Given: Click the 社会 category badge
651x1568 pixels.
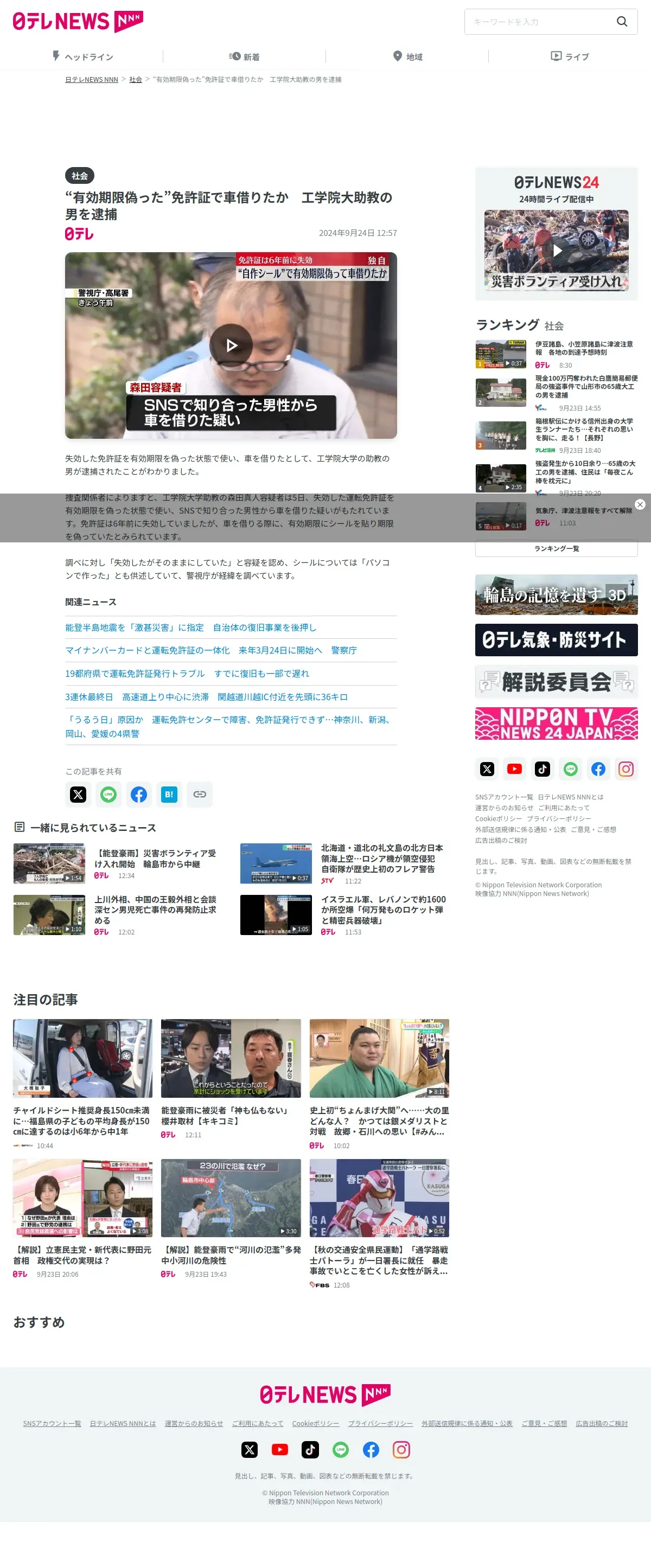Looking at the screenshot, I should click(80, 176).
